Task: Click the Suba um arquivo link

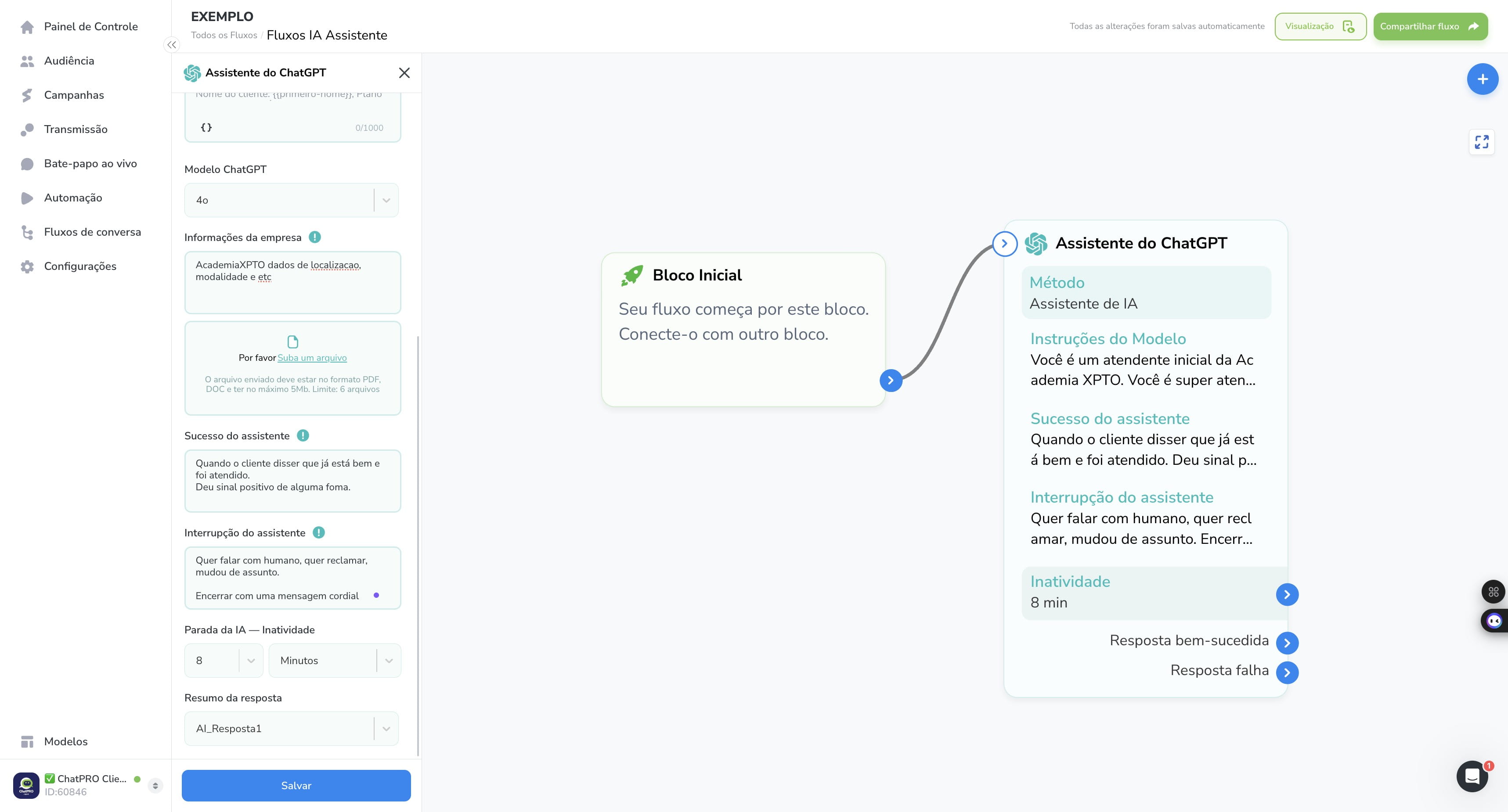Action: [x=312, y=357]
